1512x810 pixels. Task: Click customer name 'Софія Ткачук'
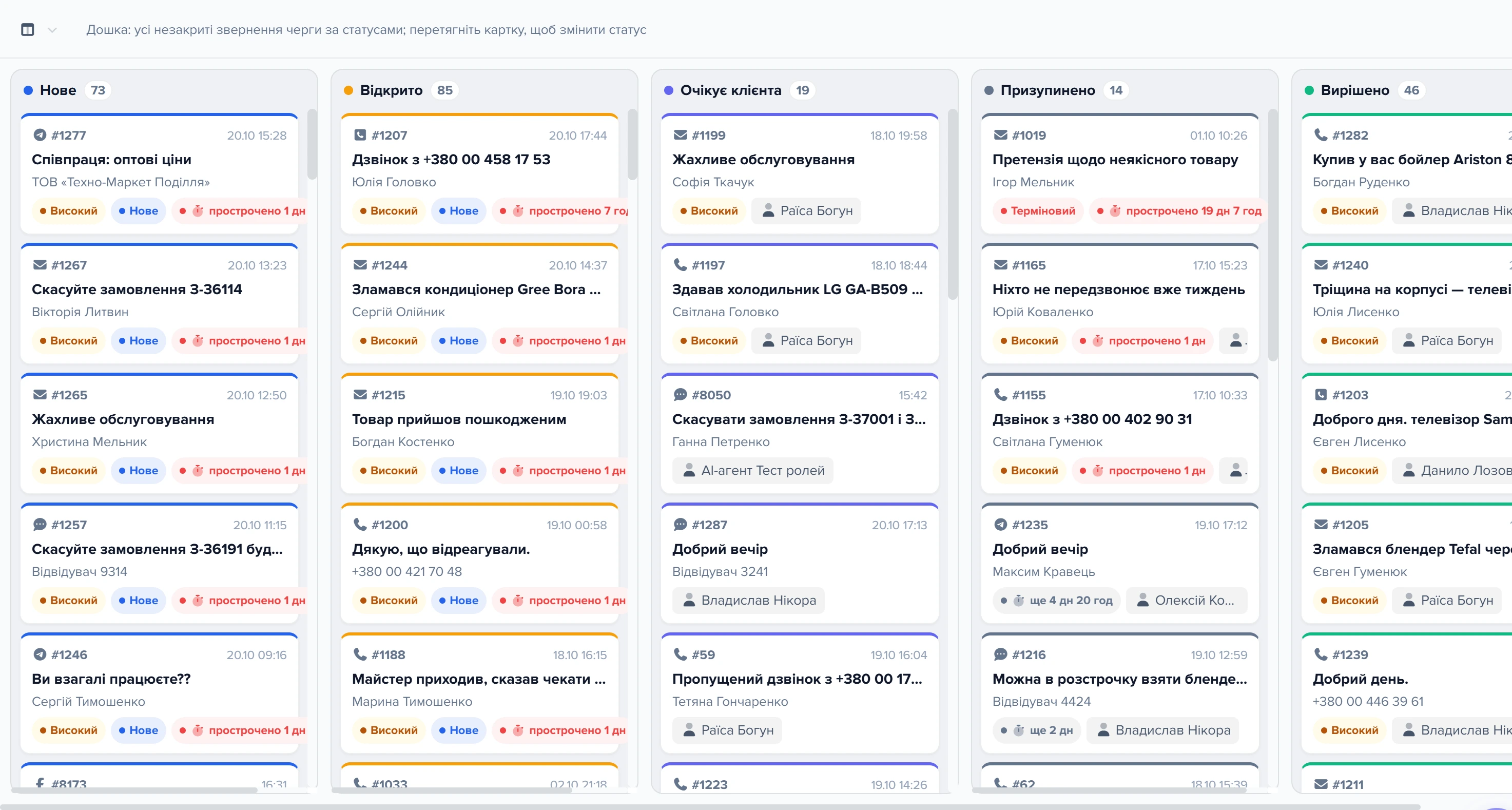(713, 182)
